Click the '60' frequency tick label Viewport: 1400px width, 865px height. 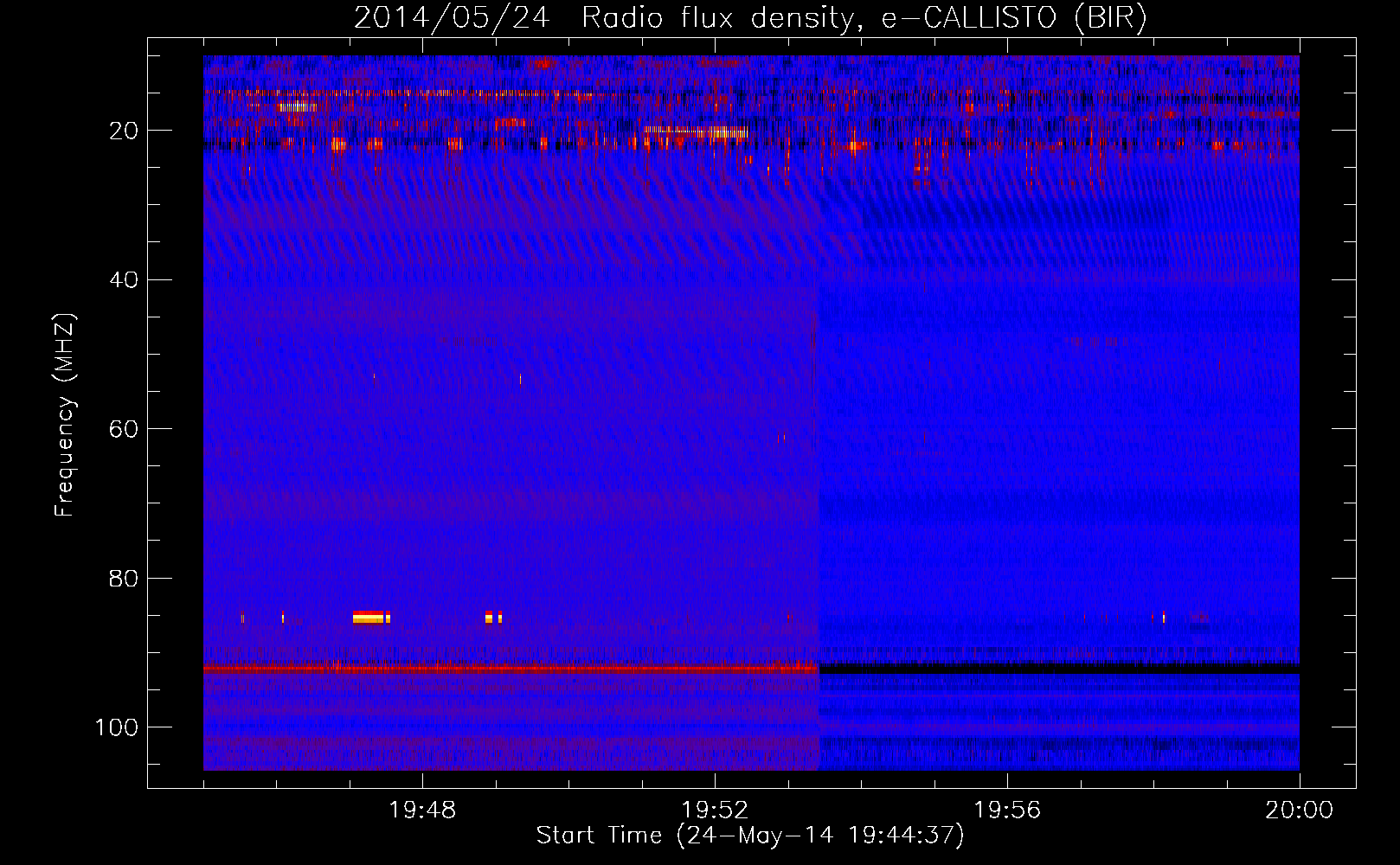point(125,429)
